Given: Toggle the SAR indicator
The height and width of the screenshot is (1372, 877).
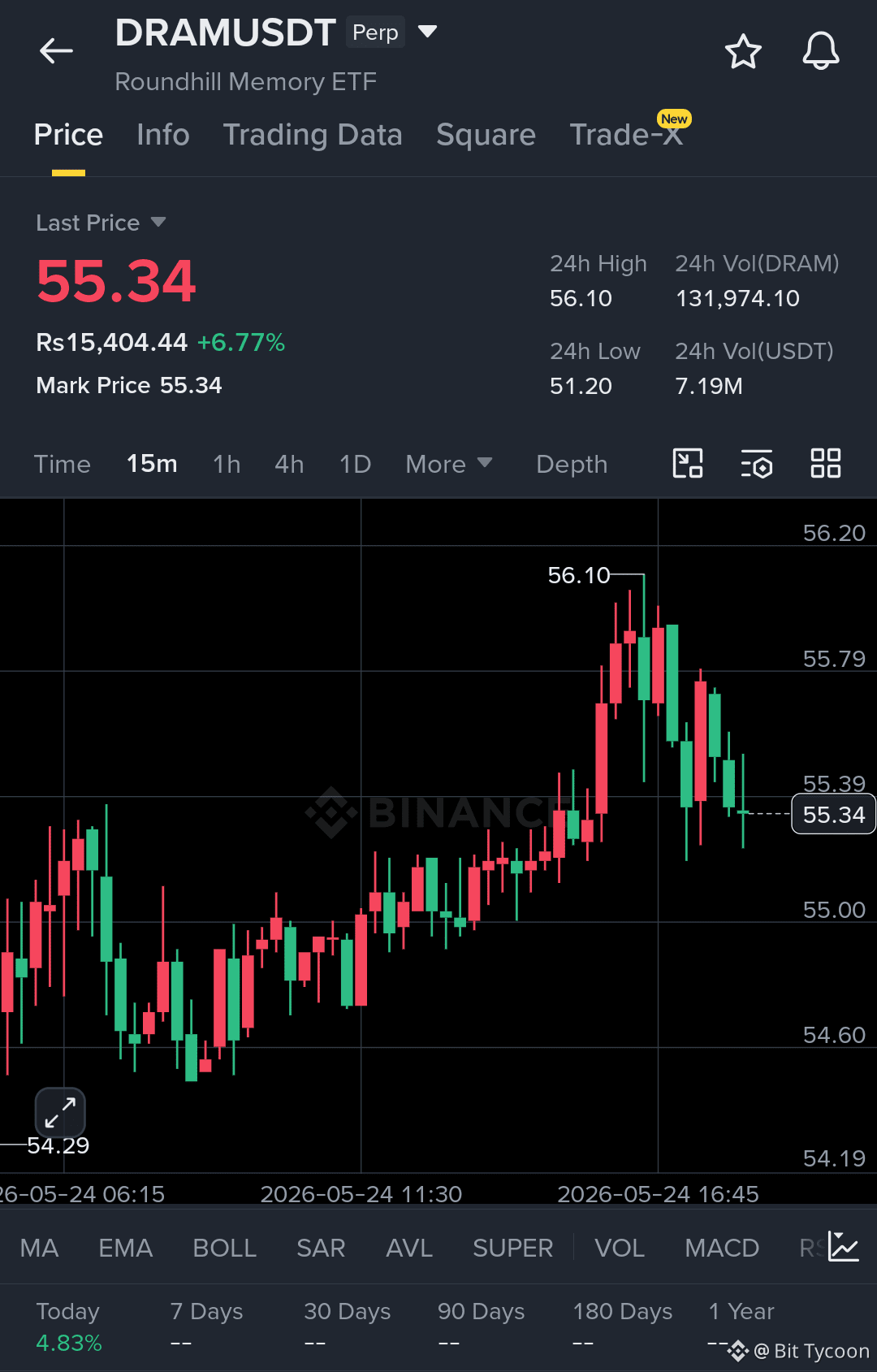Looking at the screenshot, I should [x=321, y=1248].
